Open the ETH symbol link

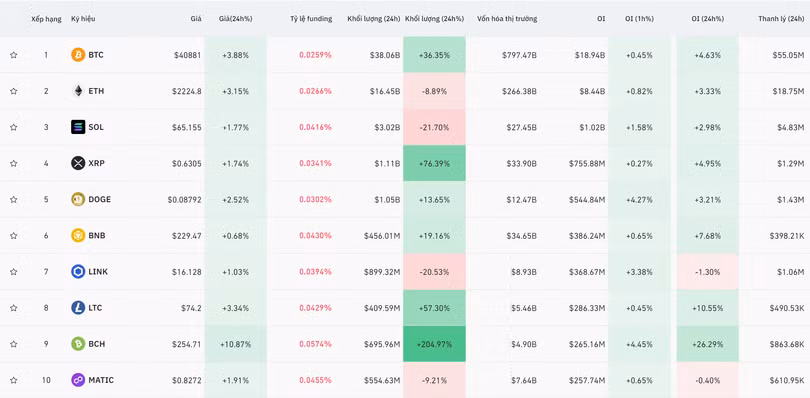[x=96, y=91]
